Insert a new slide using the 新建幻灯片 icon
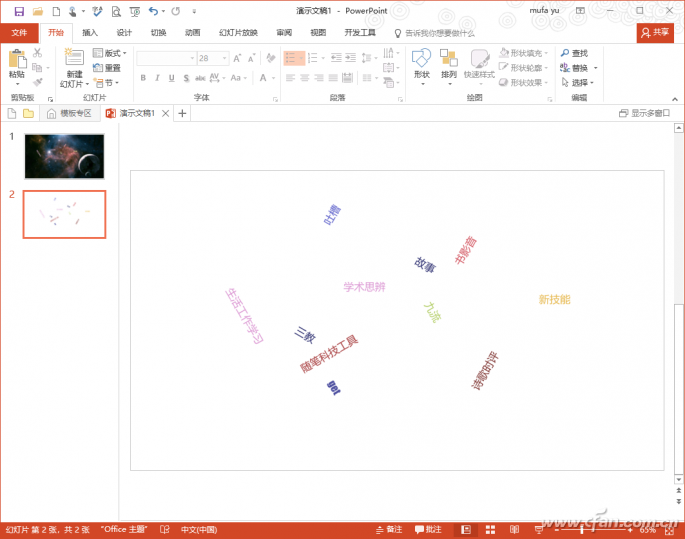Image resolution: width=685 pixels, height=539 pixels. (74, 58)
